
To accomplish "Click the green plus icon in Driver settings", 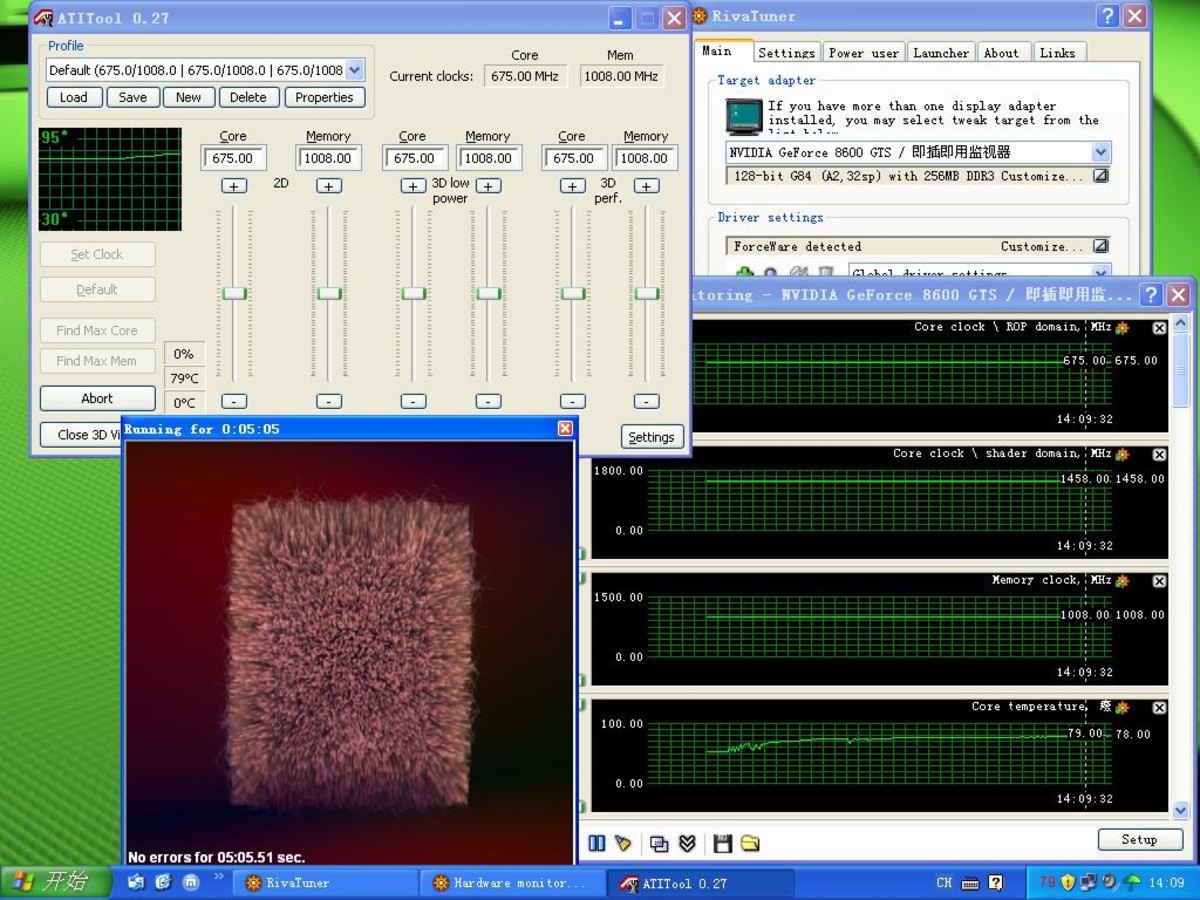I will click(744, 273).
